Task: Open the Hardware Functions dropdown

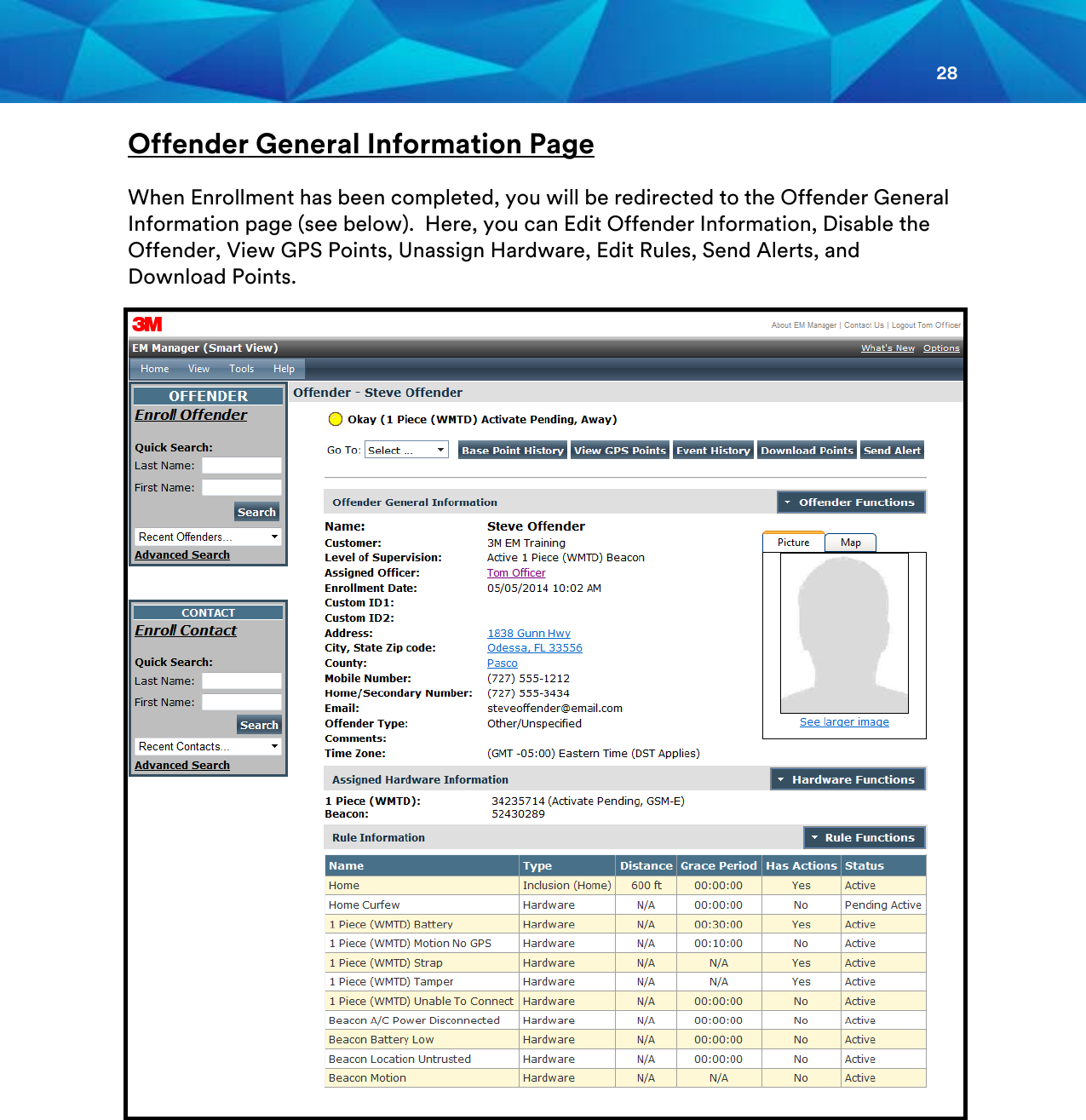Action: point(848,779)
